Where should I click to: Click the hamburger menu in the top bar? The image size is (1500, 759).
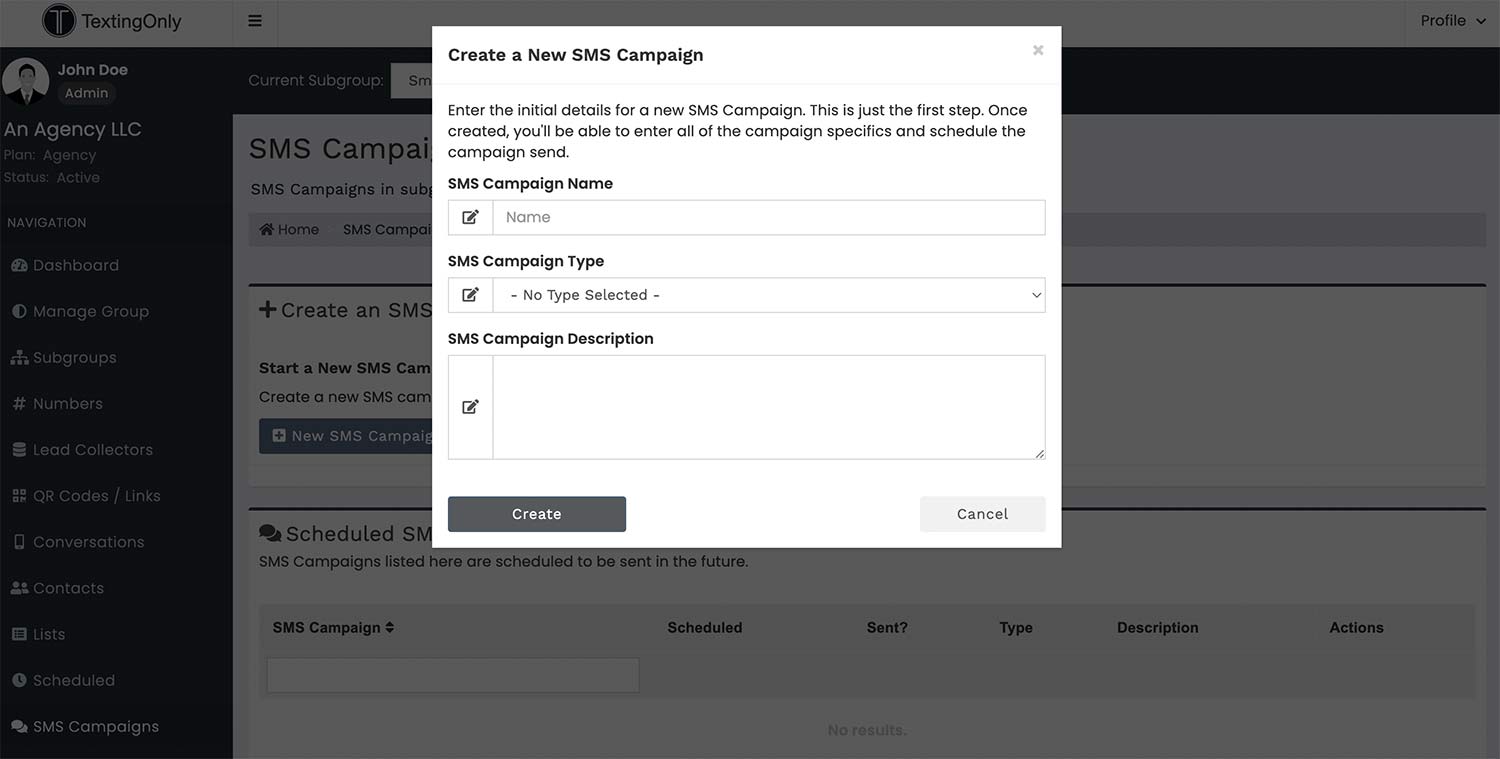[255, 20]
